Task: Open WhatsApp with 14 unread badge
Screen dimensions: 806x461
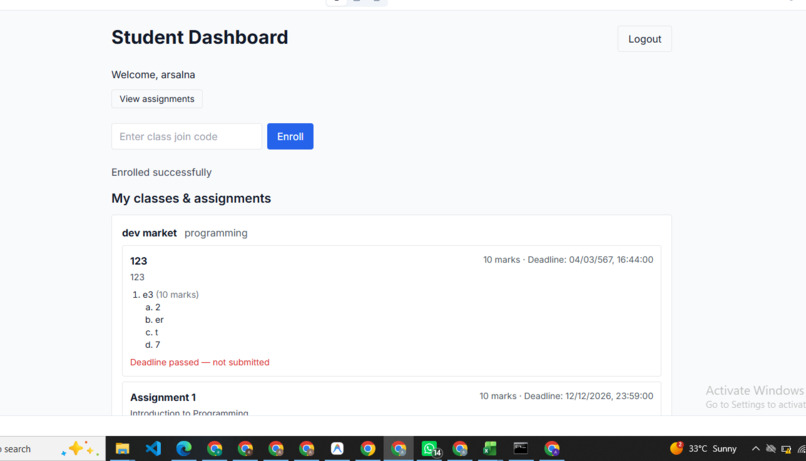Action: click(430, 449)
